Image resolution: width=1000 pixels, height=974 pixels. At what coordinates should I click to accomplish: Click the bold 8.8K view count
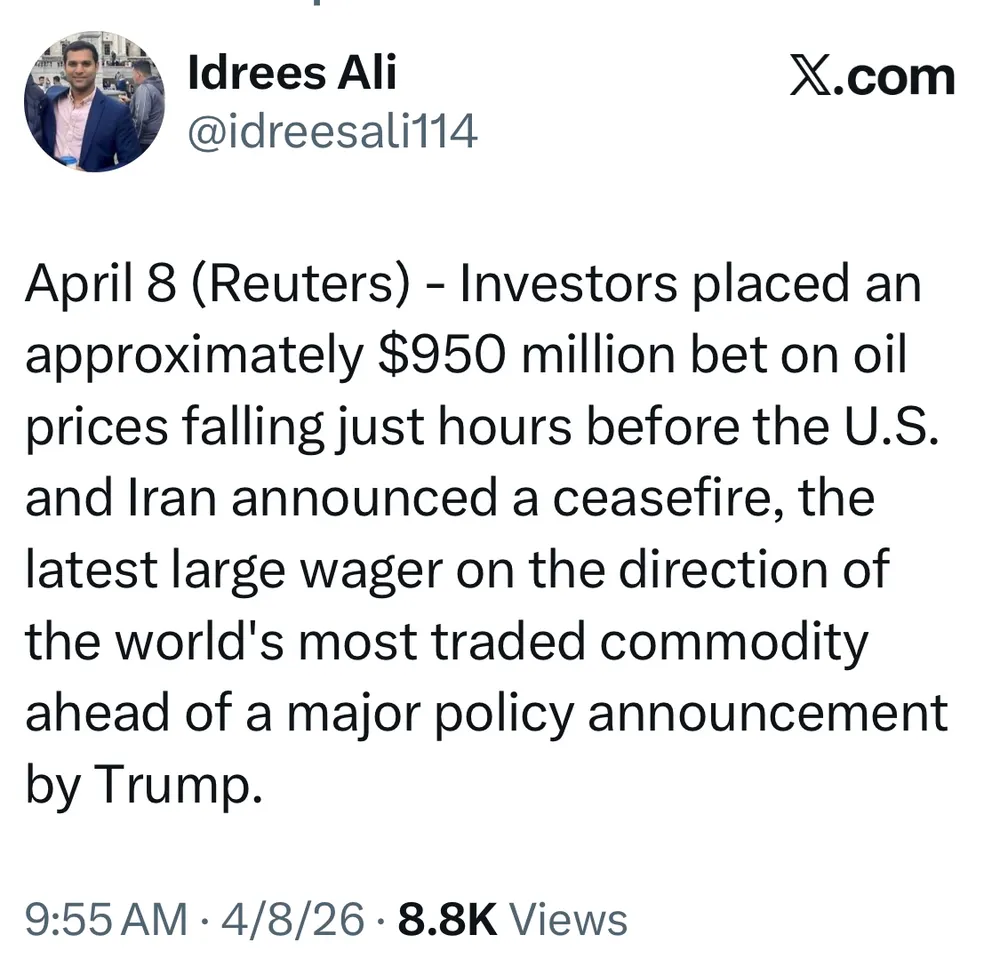coord(447,919)
